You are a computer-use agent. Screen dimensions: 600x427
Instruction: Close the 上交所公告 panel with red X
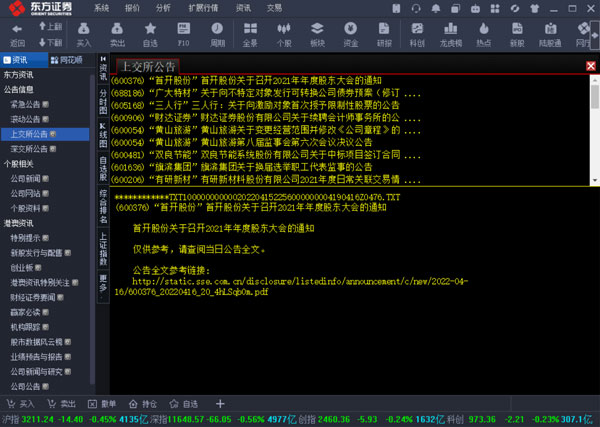591,66
